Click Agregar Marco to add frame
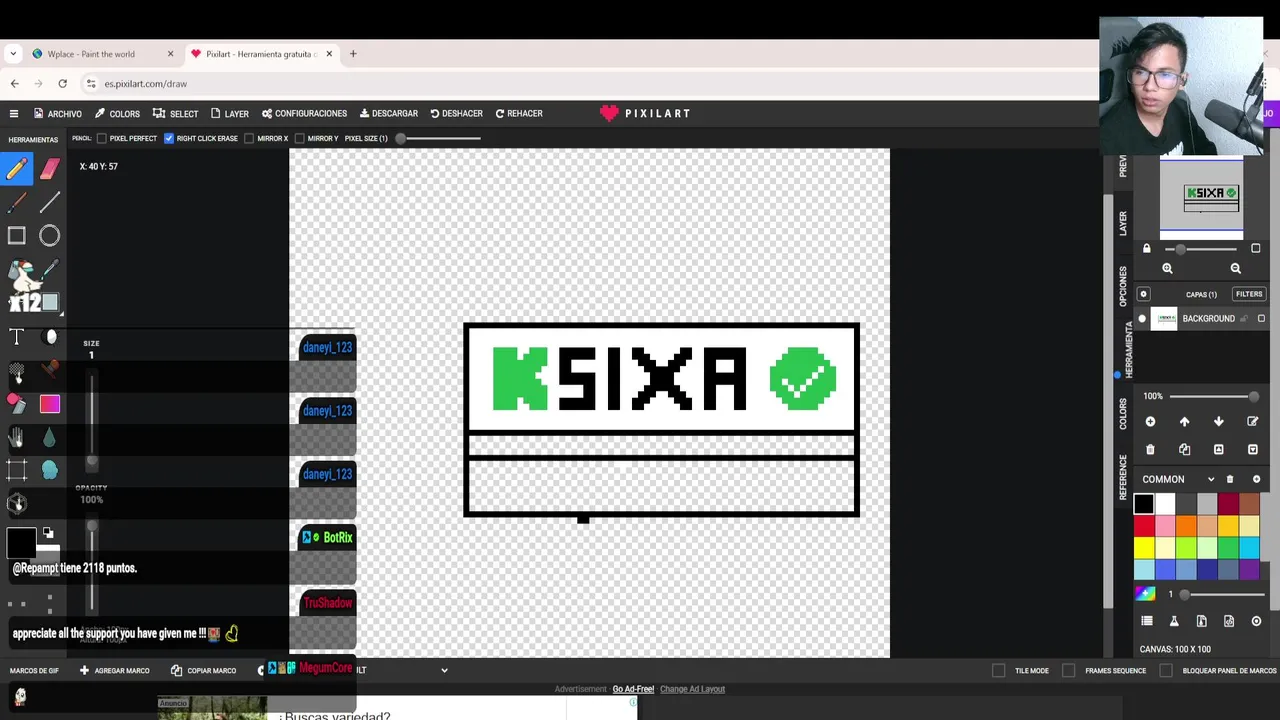 tap(114, 671)
